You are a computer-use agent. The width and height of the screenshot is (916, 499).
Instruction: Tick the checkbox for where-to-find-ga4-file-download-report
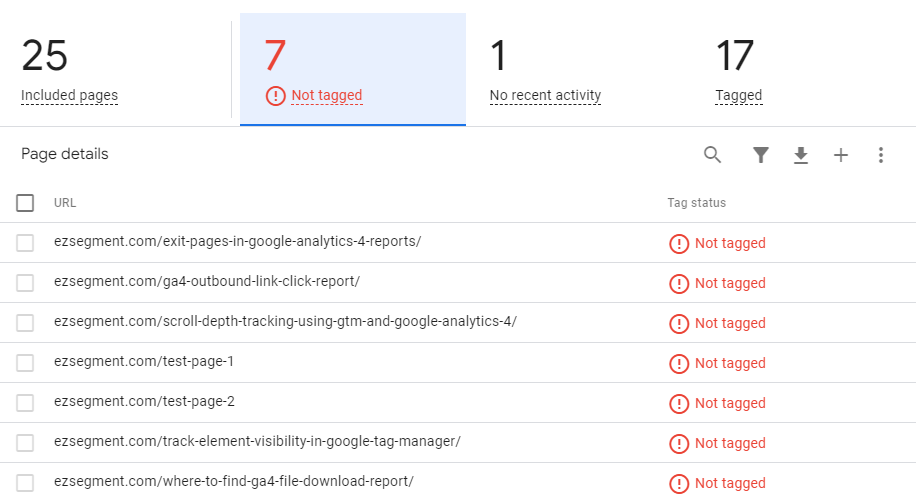[25, 482]
